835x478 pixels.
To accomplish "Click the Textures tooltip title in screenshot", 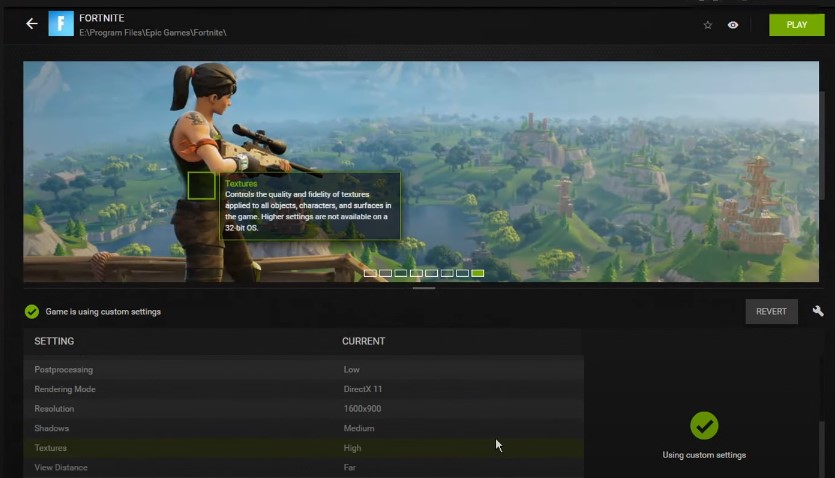I will (241, 184).
